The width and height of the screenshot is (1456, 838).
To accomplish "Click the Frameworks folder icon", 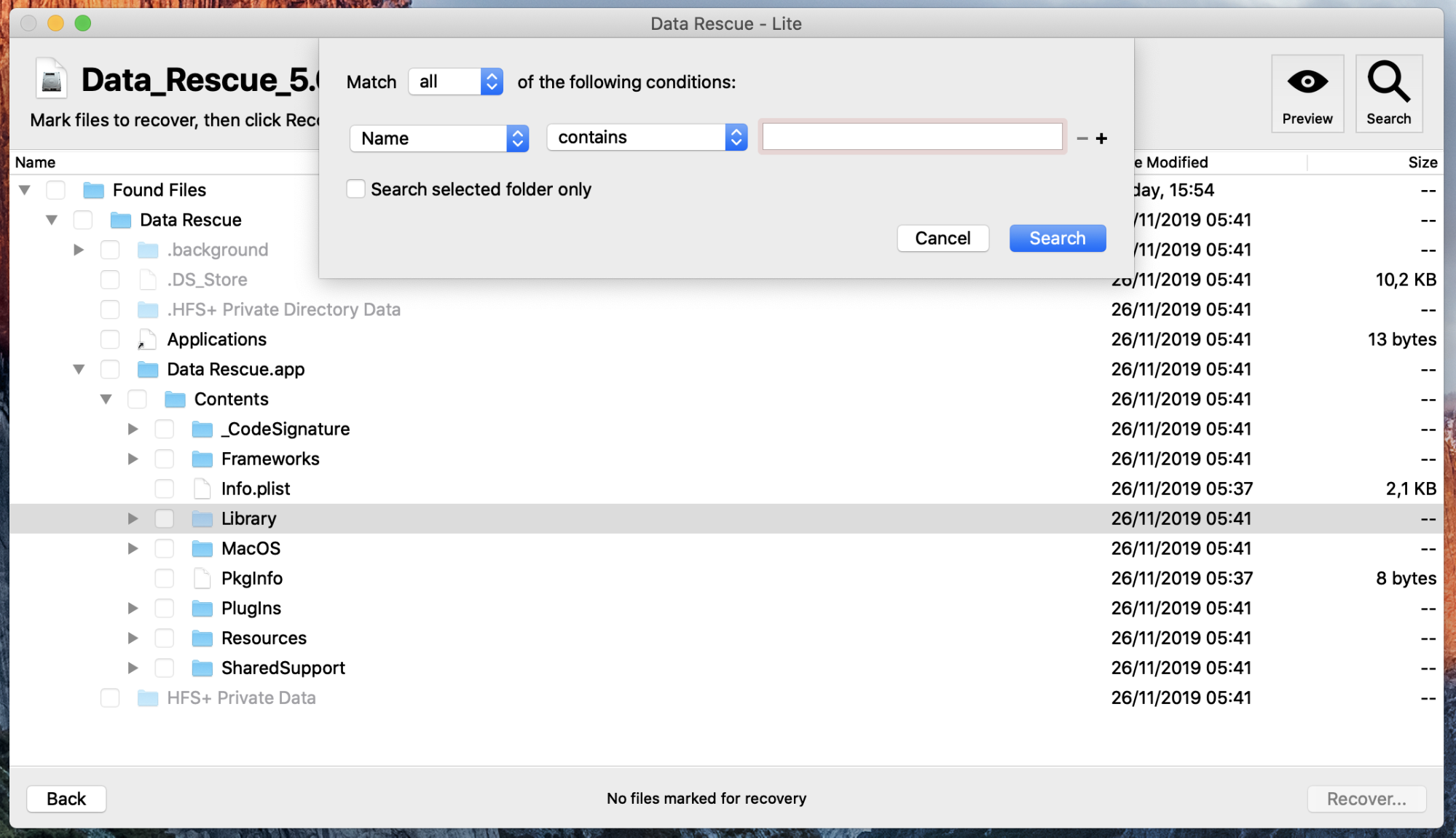I will point(202,459).
